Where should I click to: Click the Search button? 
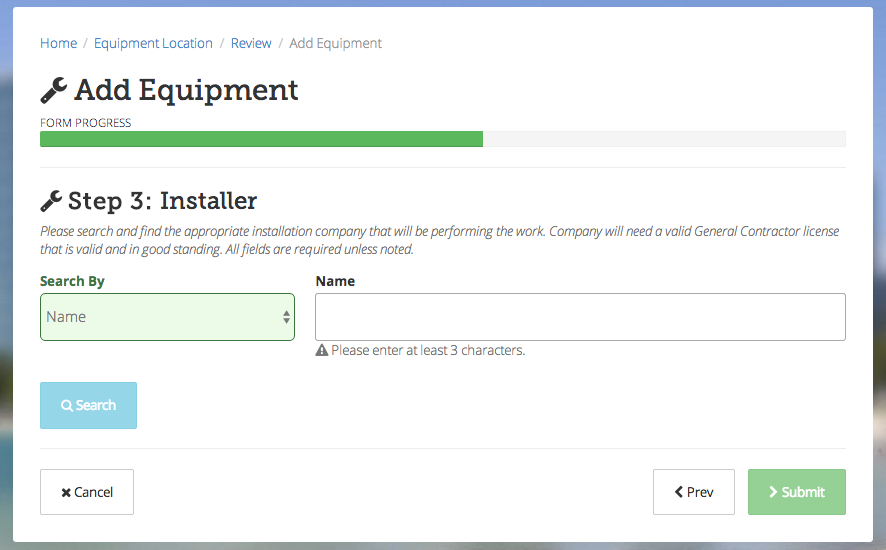pyautogui.click(x=88, y=405)
